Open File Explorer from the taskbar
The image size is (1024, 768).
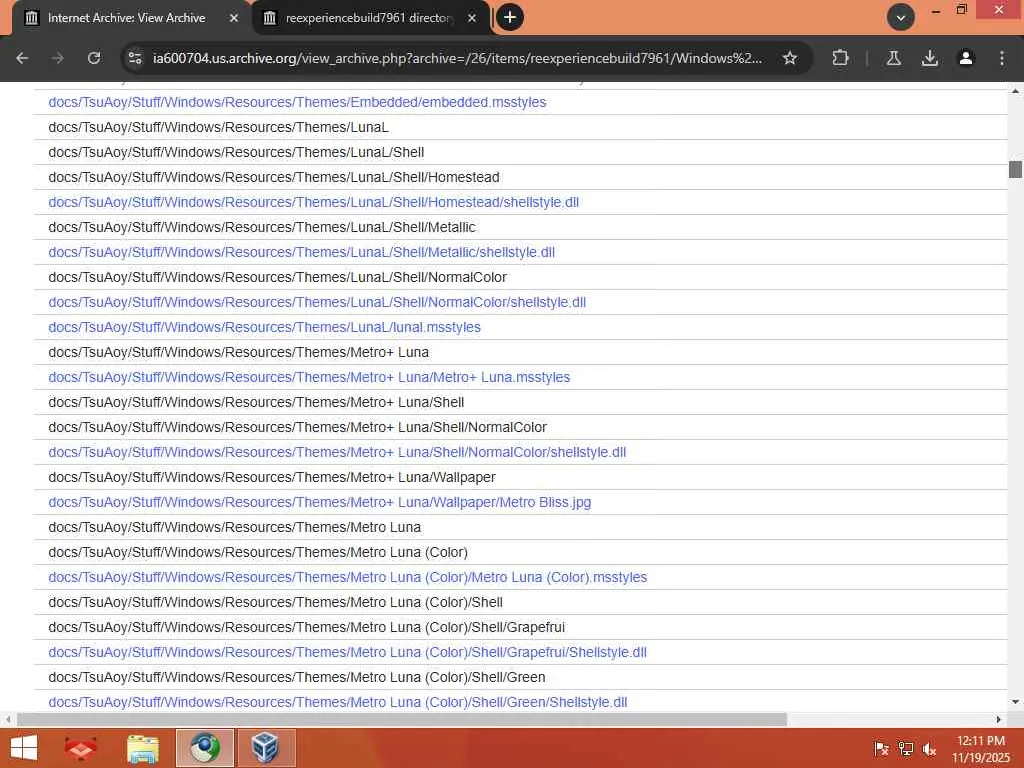coord(143,748)
